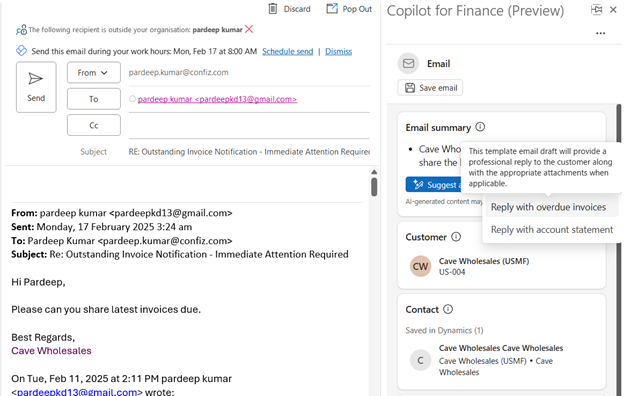Open the three-dots more options menu
Image resolution: width=624 pixels, height=396 pixels.
tap(601, 33)
